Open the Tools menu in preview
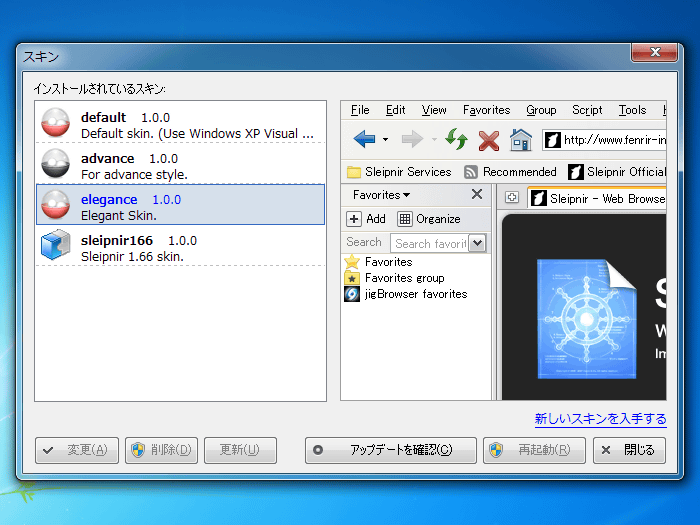This screenshot has width=700, height=525. point(632,110)
